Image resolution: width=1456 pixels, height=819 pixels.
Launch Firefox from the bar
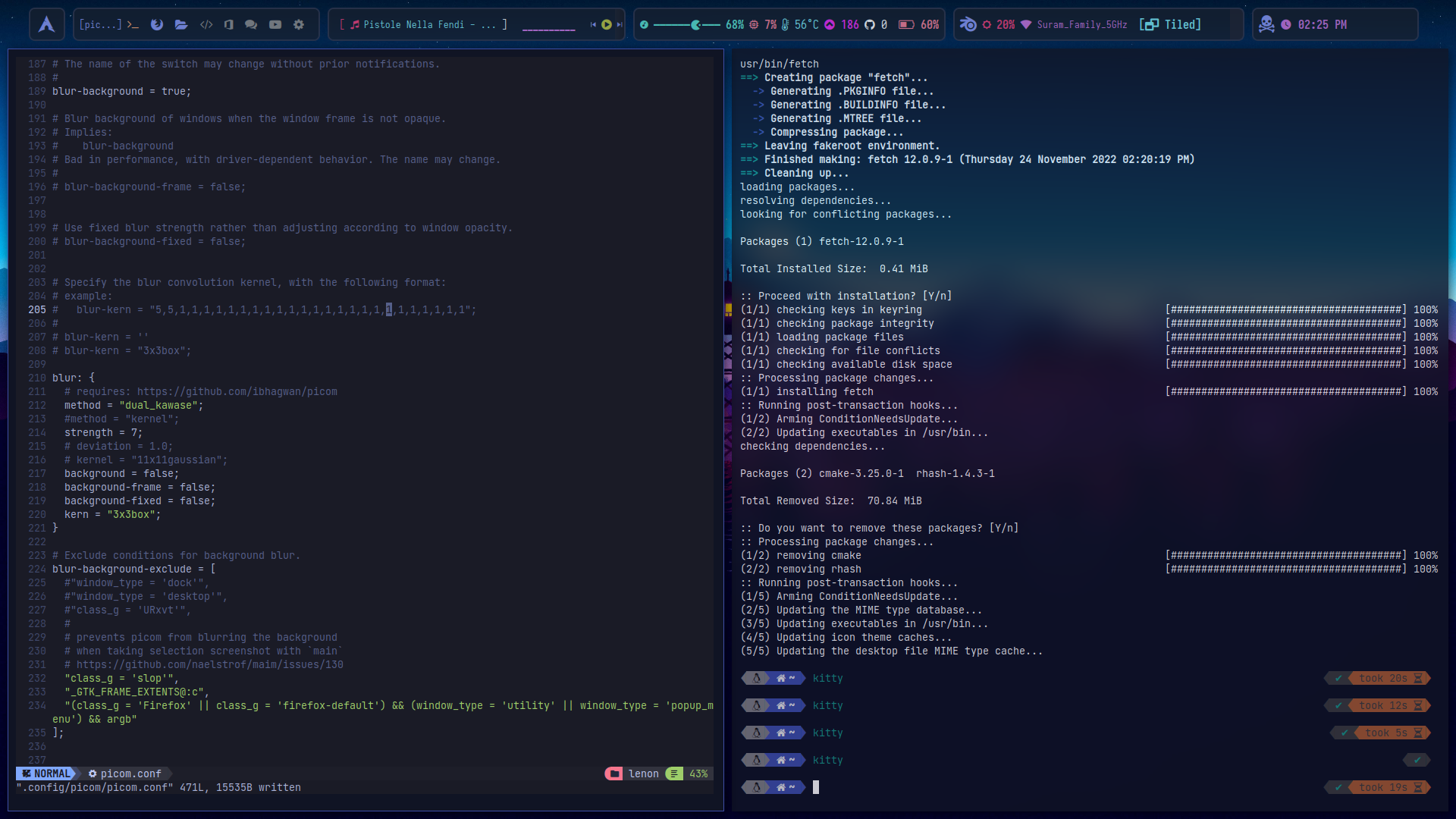point(157,24)
